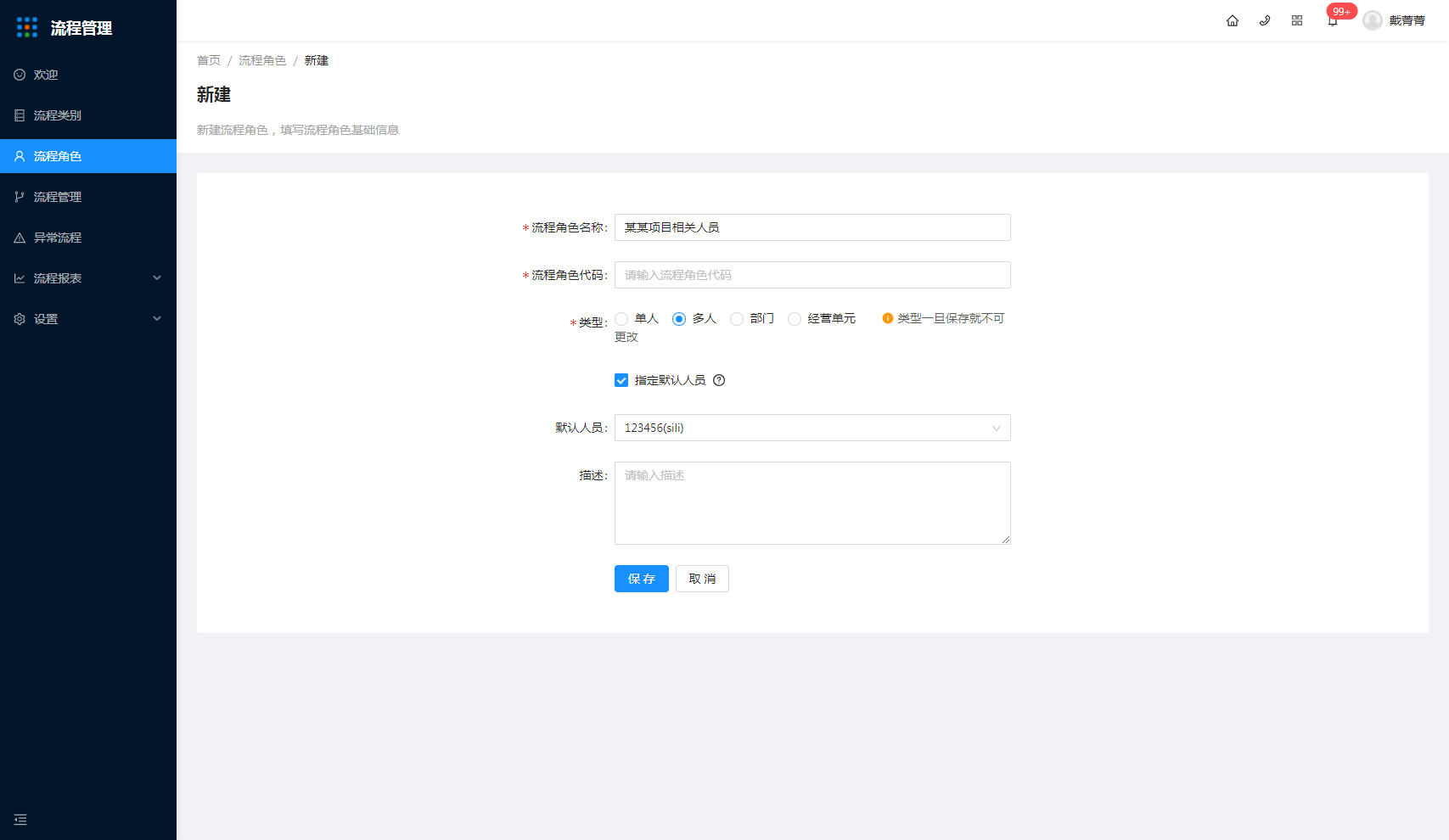Click the 新建 page heading
The height and width of the screenshot is (840, 1449).
coord(214,94)
